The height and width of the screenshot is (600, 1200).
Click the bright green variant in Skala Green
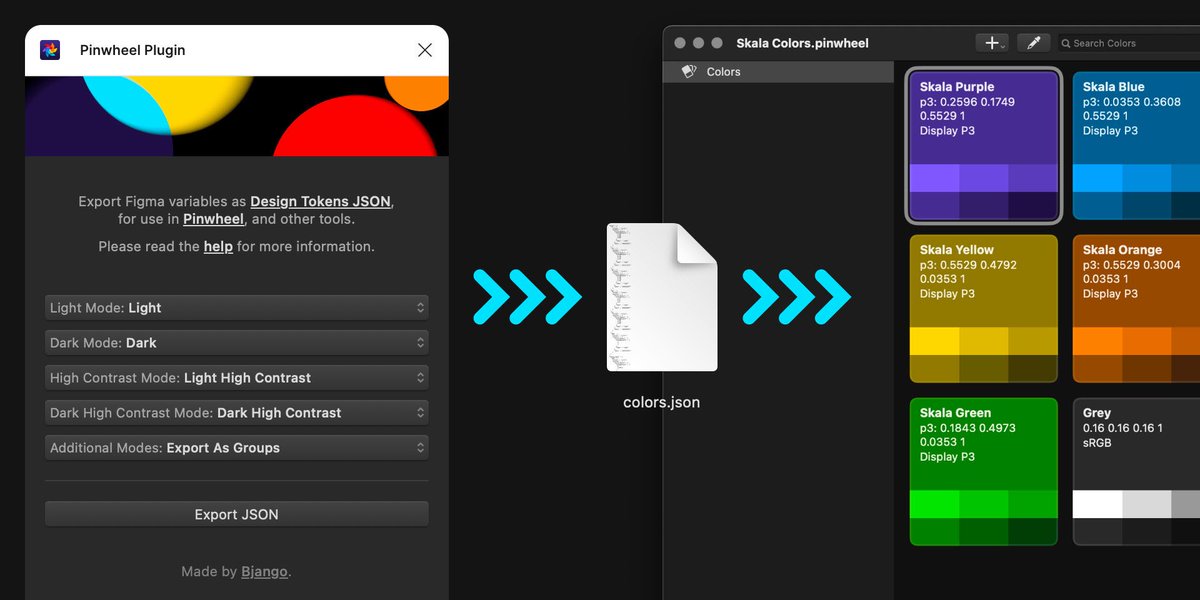935,504
